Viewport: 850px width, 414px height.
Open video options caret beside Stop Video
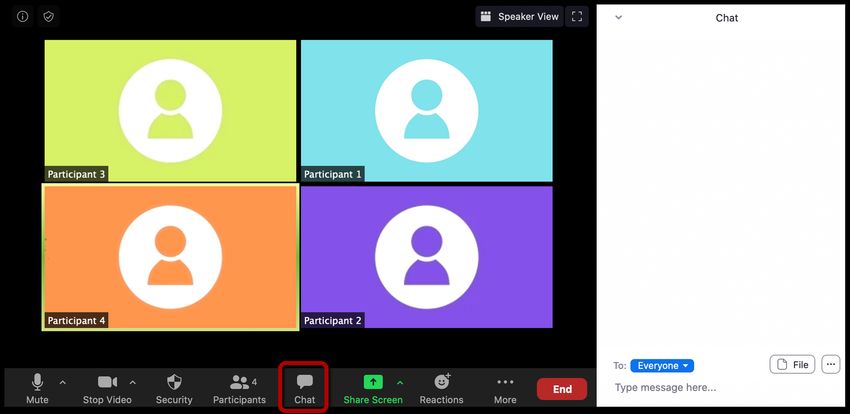(x=133, y=383)
